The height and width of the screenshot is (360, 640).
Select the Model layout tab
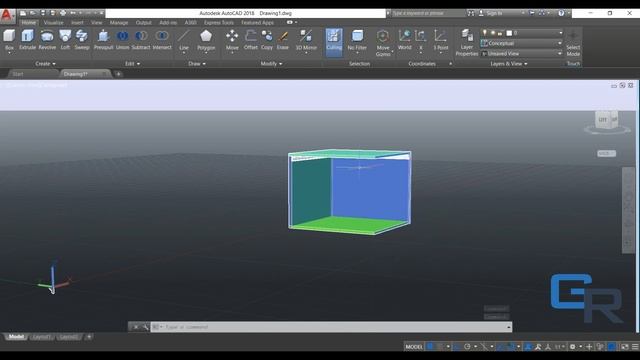pos(16,337)
